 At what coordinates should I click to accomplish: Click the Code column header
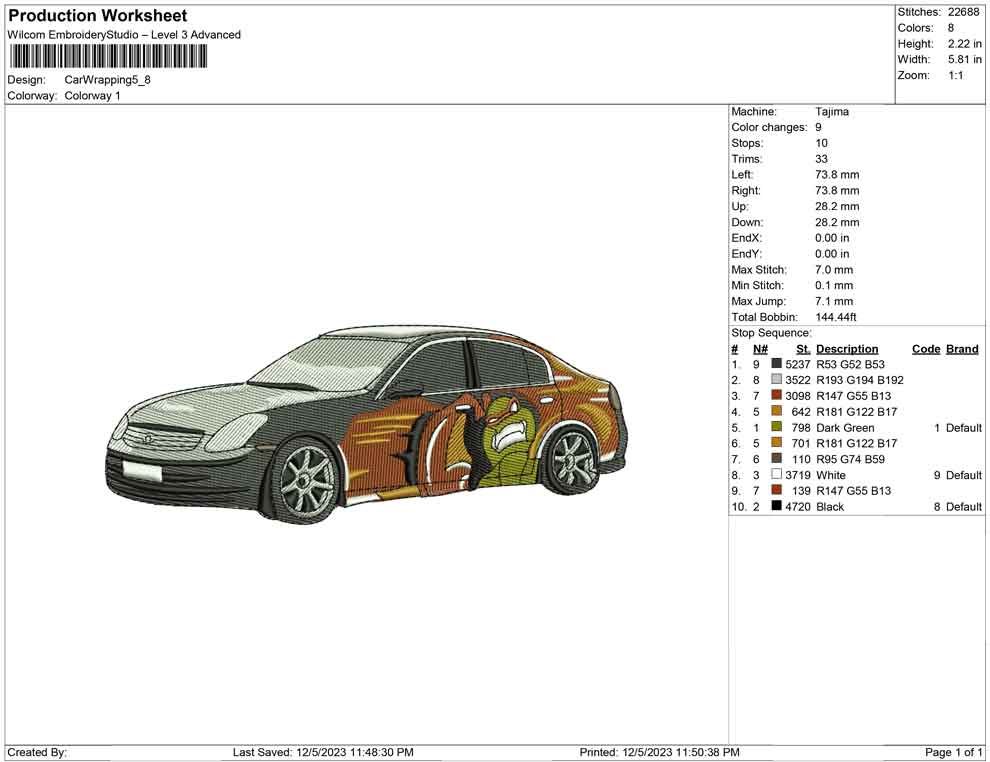(x=926, y=349)
